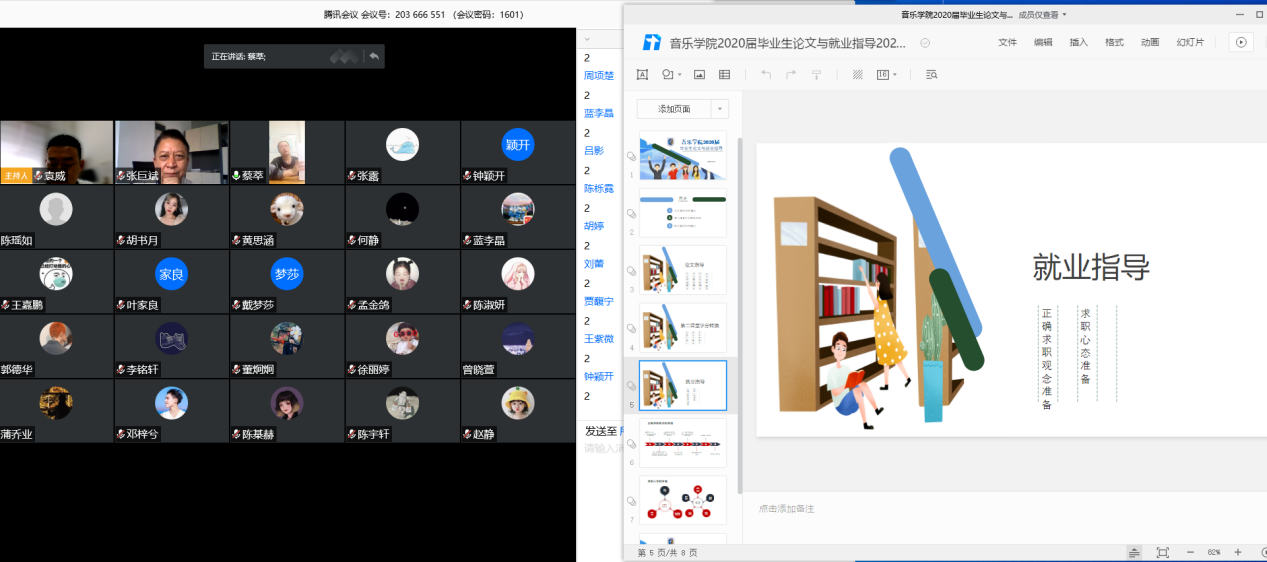The image size is (1267, 562).
Task: Activate the format painter tool
Action: tap(816, 75)
